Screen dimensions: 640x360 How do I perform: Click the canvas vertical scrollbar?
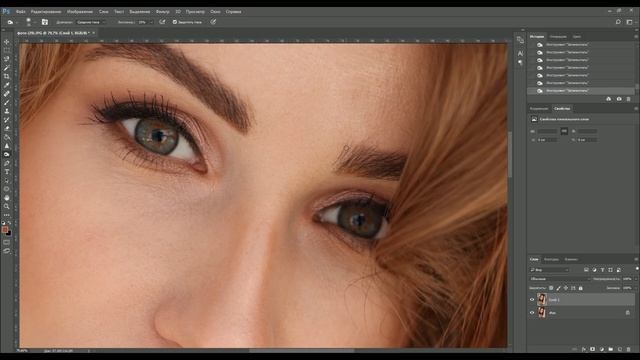click(x=510, y=154)
